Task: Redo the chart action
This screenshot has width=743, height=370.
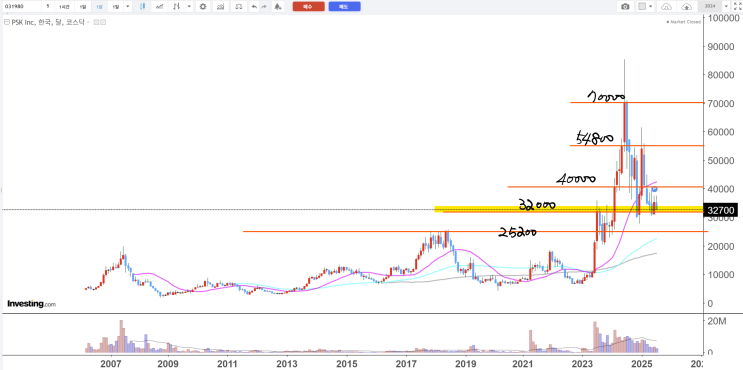Action: click(x=264, y=7)
